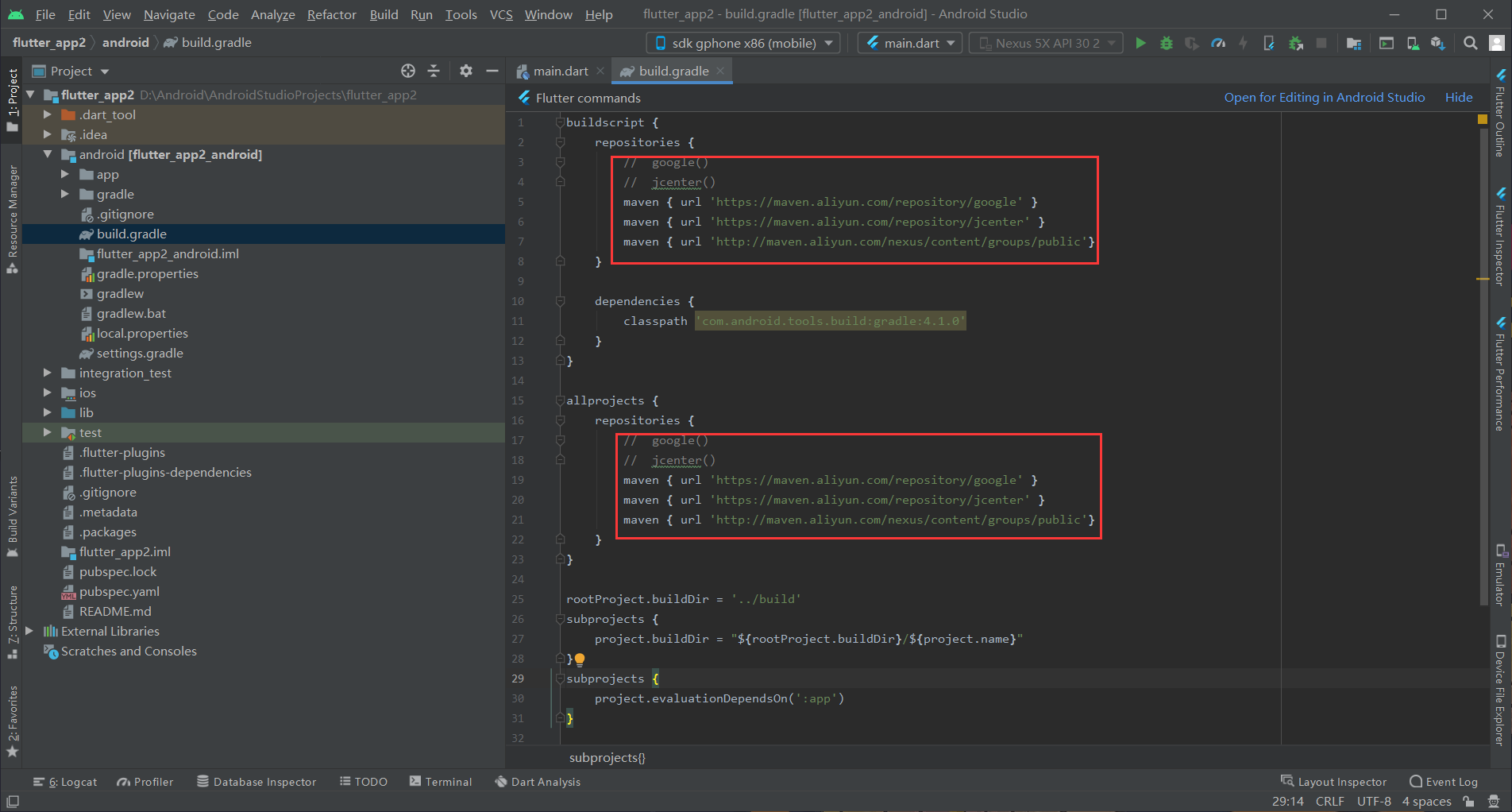
Task: Run with coverage icon in toolbar
Action: tap(1191, 43)
